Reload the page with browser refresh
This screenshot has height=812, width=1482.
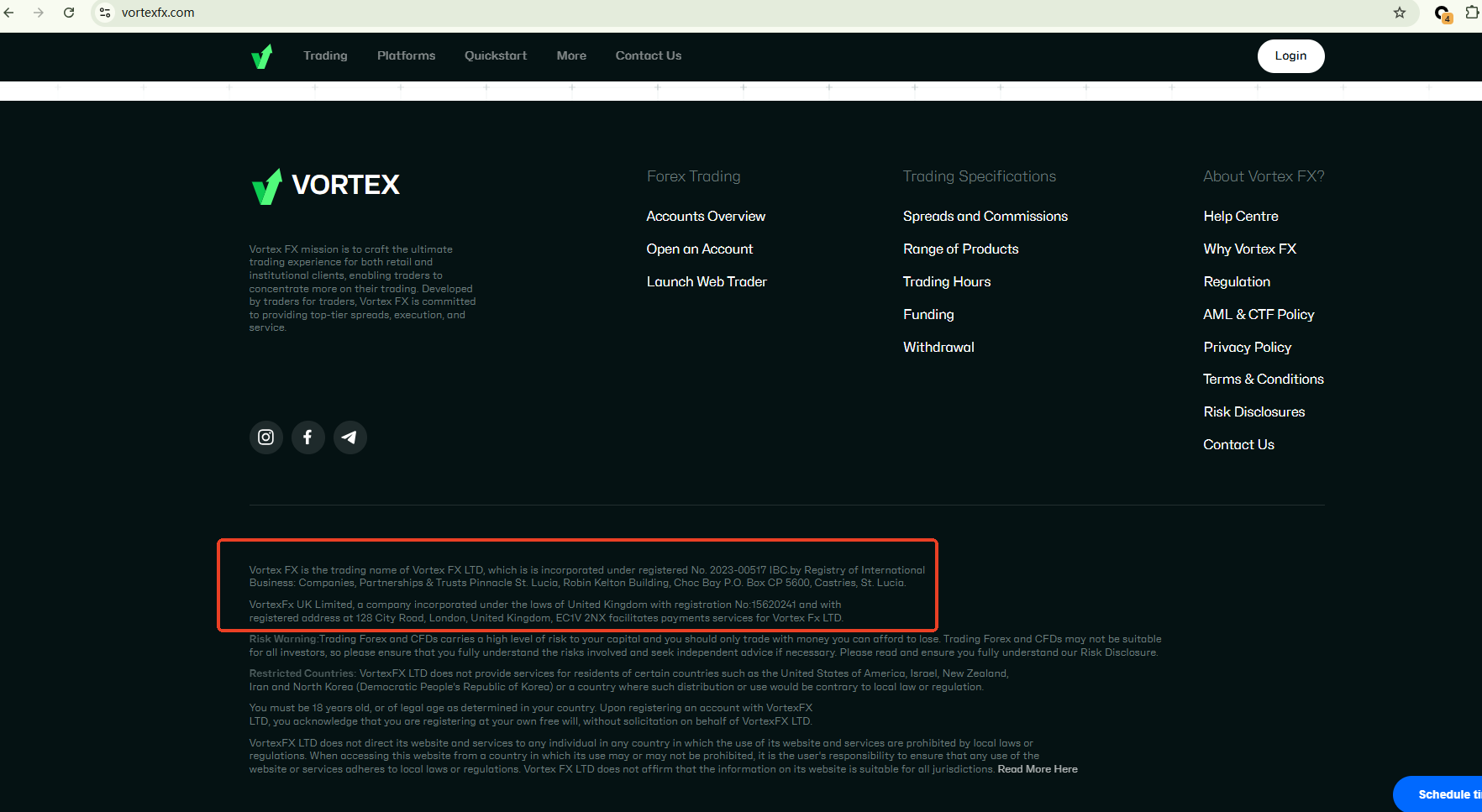(69, 13)
